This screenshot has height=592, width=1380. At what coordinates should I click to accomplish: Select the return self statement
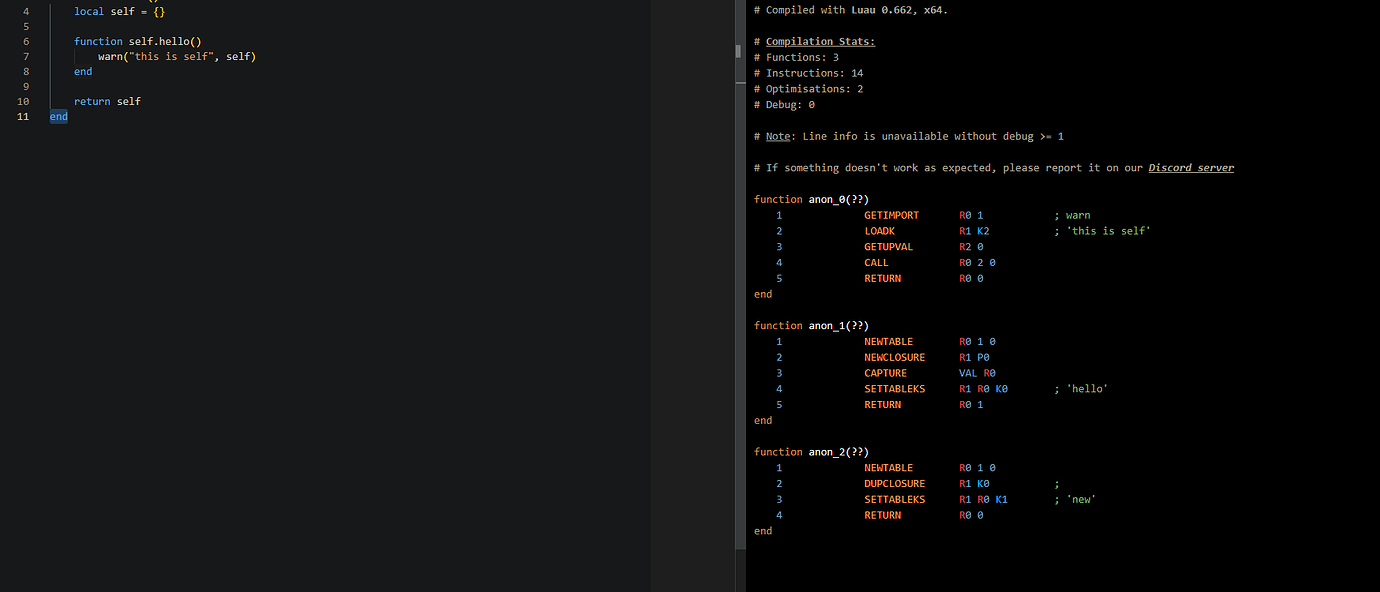pyautogui.click(x=105, y=101)
